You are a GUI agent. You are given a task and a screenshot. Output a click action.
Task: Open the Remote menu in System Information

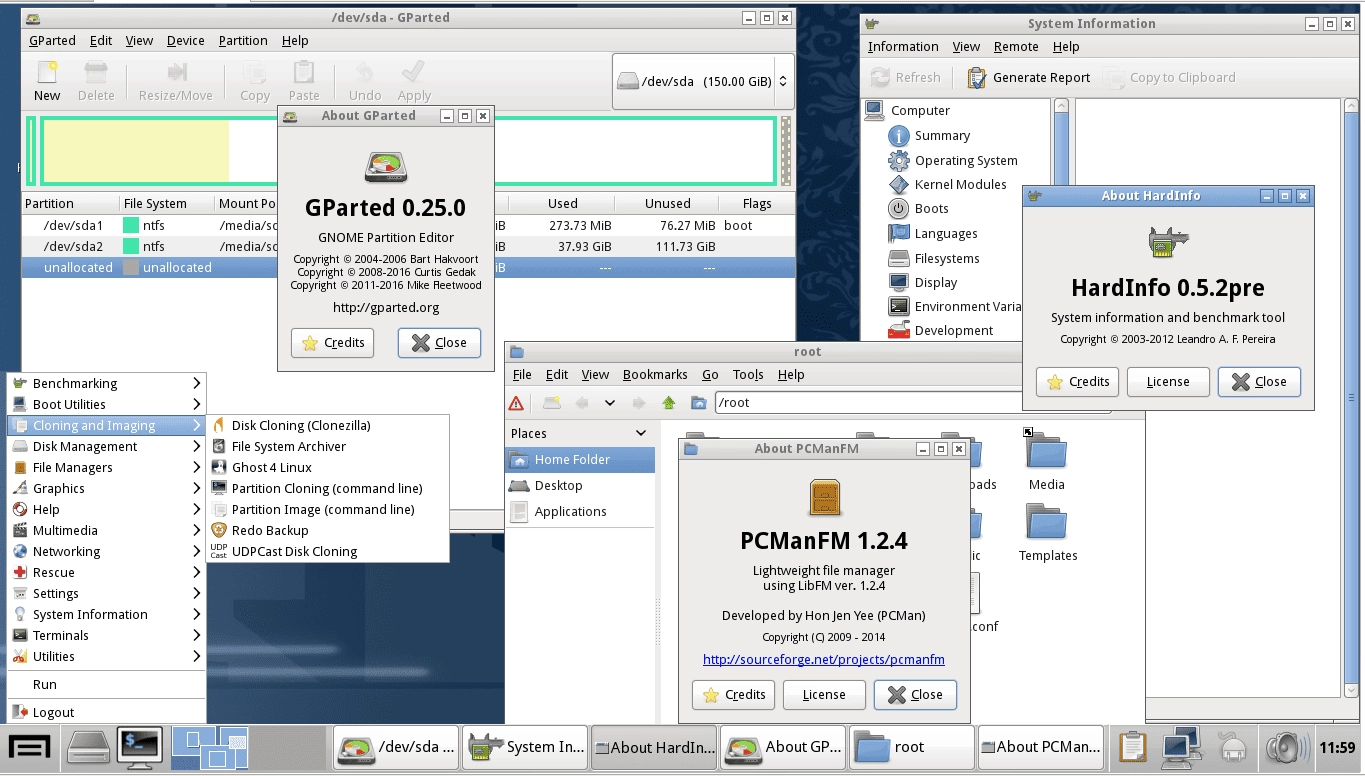tap(1016, 46)
